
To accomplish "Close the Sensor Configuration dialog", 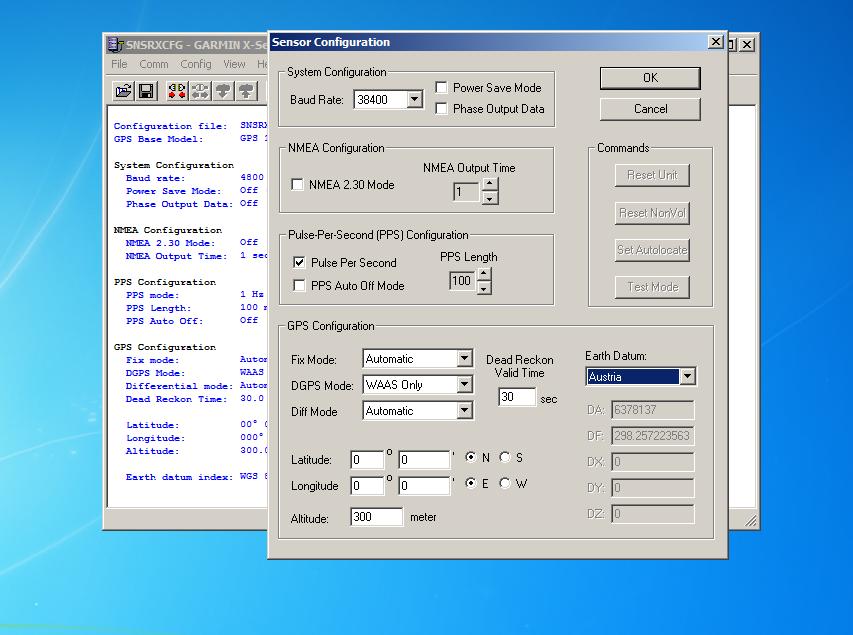I will 716,42.
